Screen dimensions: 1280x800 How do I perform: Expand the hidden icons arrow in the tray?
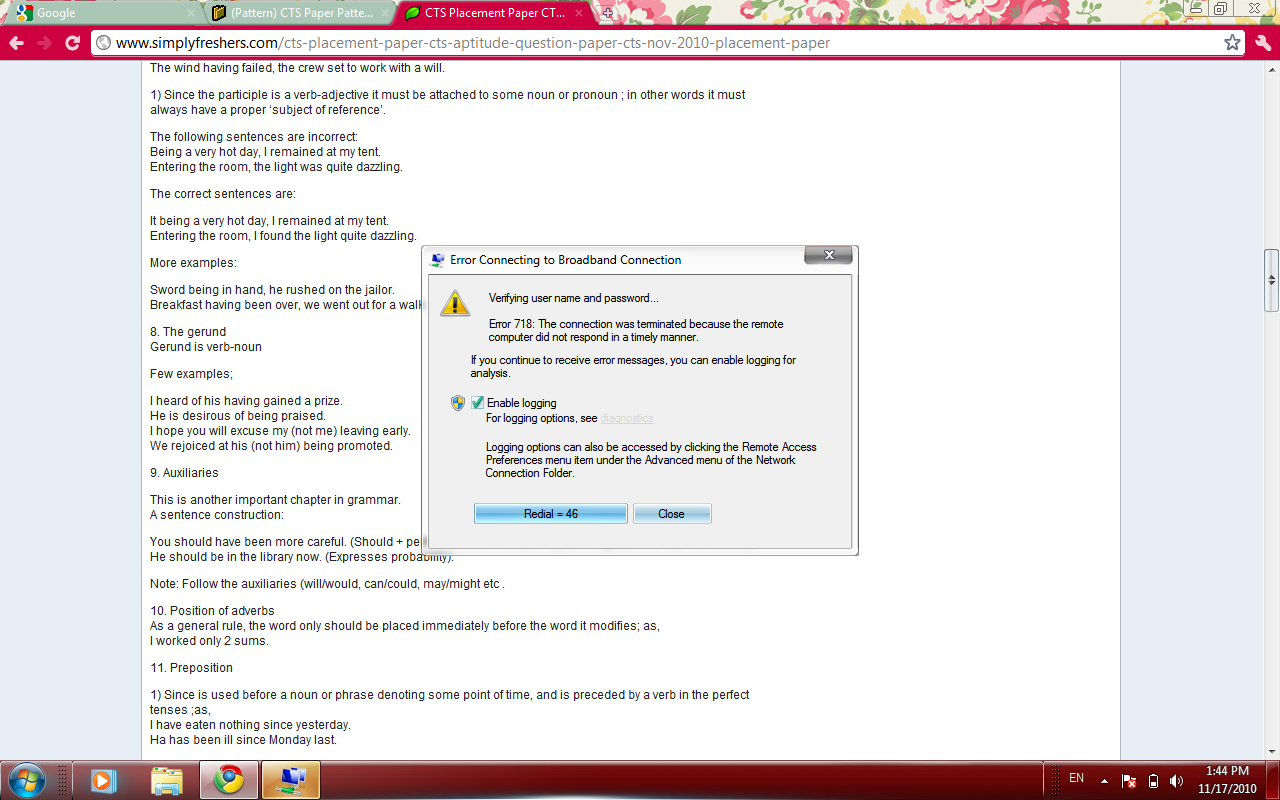[x=1104, y=779]
